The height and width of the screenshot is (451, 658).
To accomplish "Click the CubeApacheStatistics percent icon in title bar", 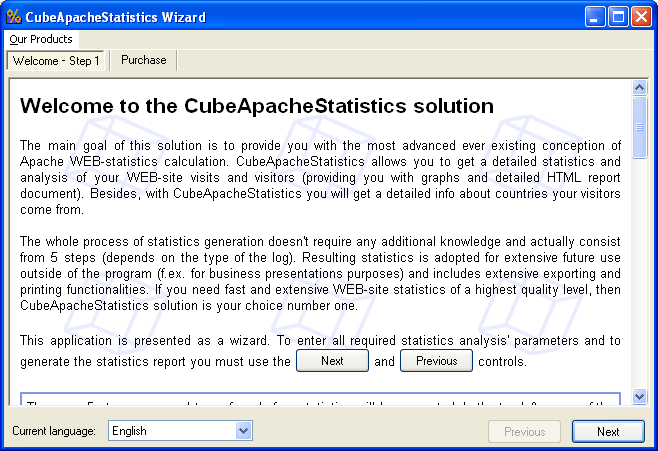I will [x=13, y=17].
